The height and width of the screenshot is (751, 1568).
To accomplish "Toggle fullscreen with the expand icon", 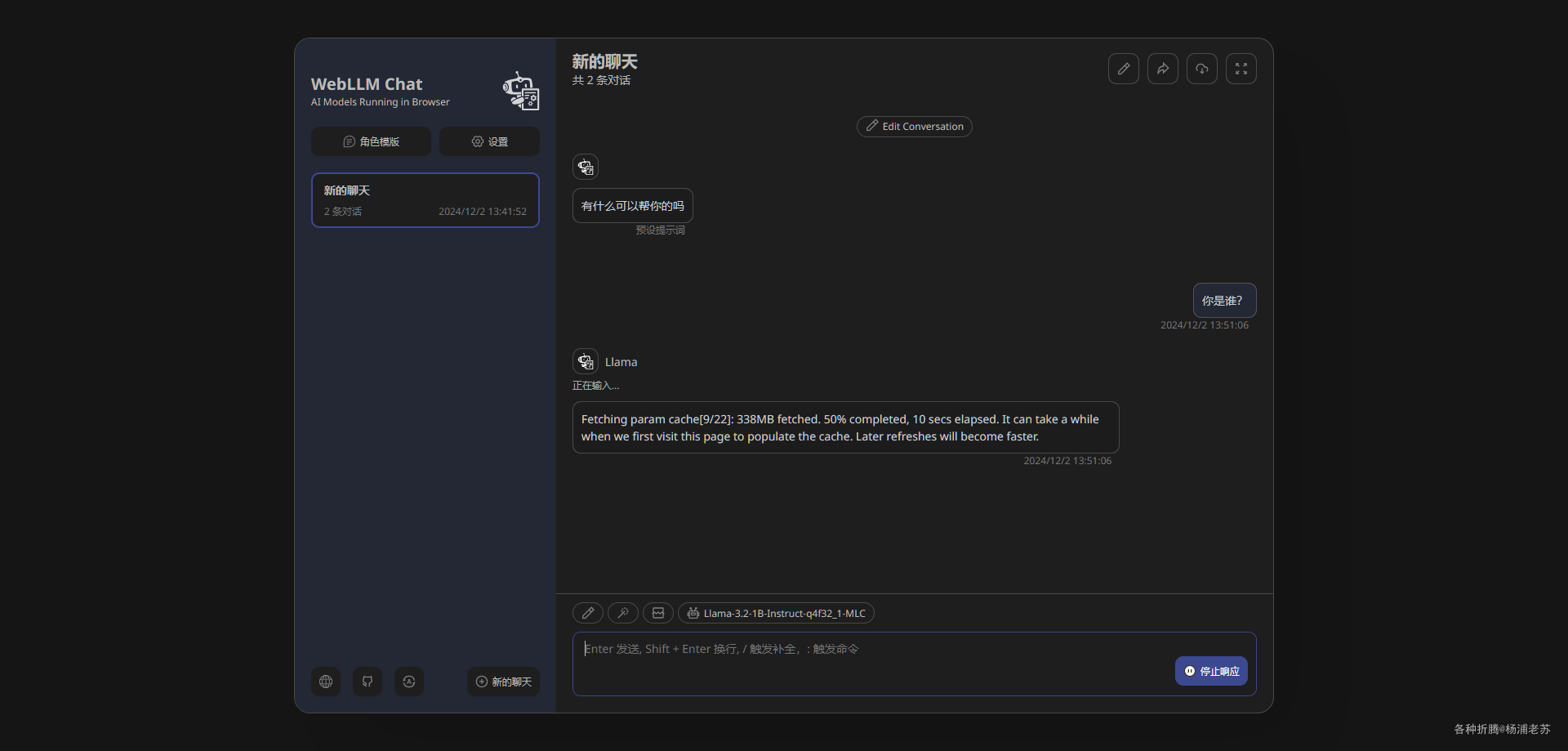I will pyautogui.click(x=1241, y=69).
